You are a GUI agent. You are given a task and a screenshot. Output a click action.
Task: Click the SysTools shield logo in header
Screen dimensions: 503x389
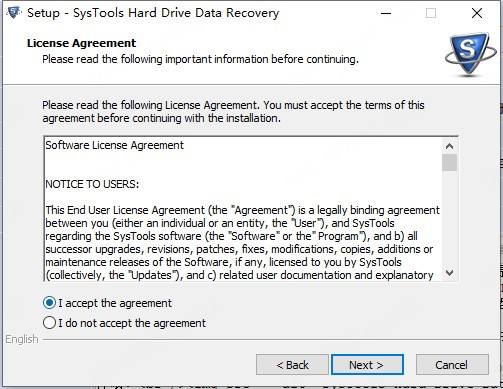pyautogui.click(x=470, y=54)
